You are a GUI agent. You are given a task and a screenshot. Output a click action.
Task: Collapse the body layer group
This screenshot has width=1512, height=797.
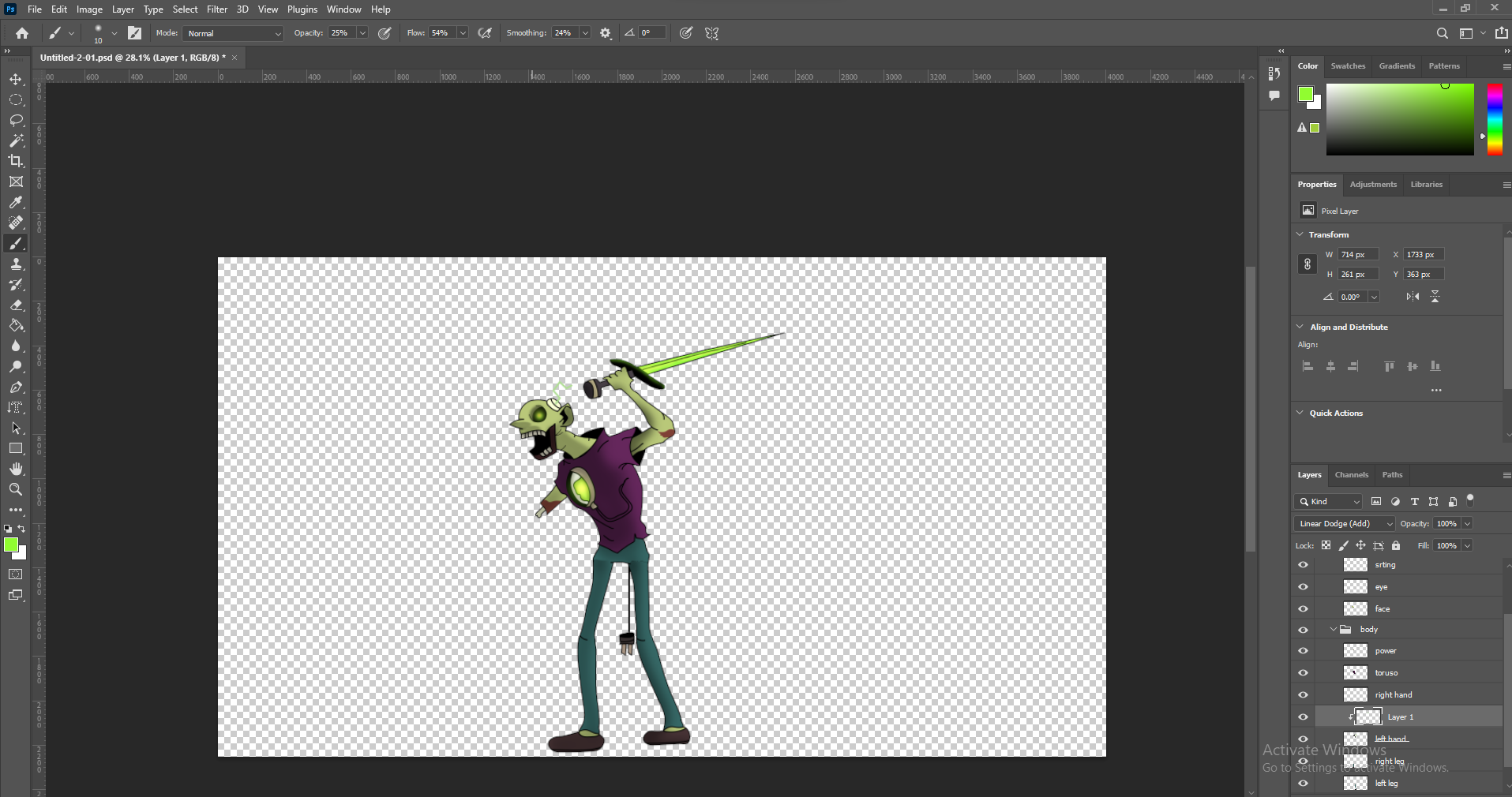(1334, 630)
